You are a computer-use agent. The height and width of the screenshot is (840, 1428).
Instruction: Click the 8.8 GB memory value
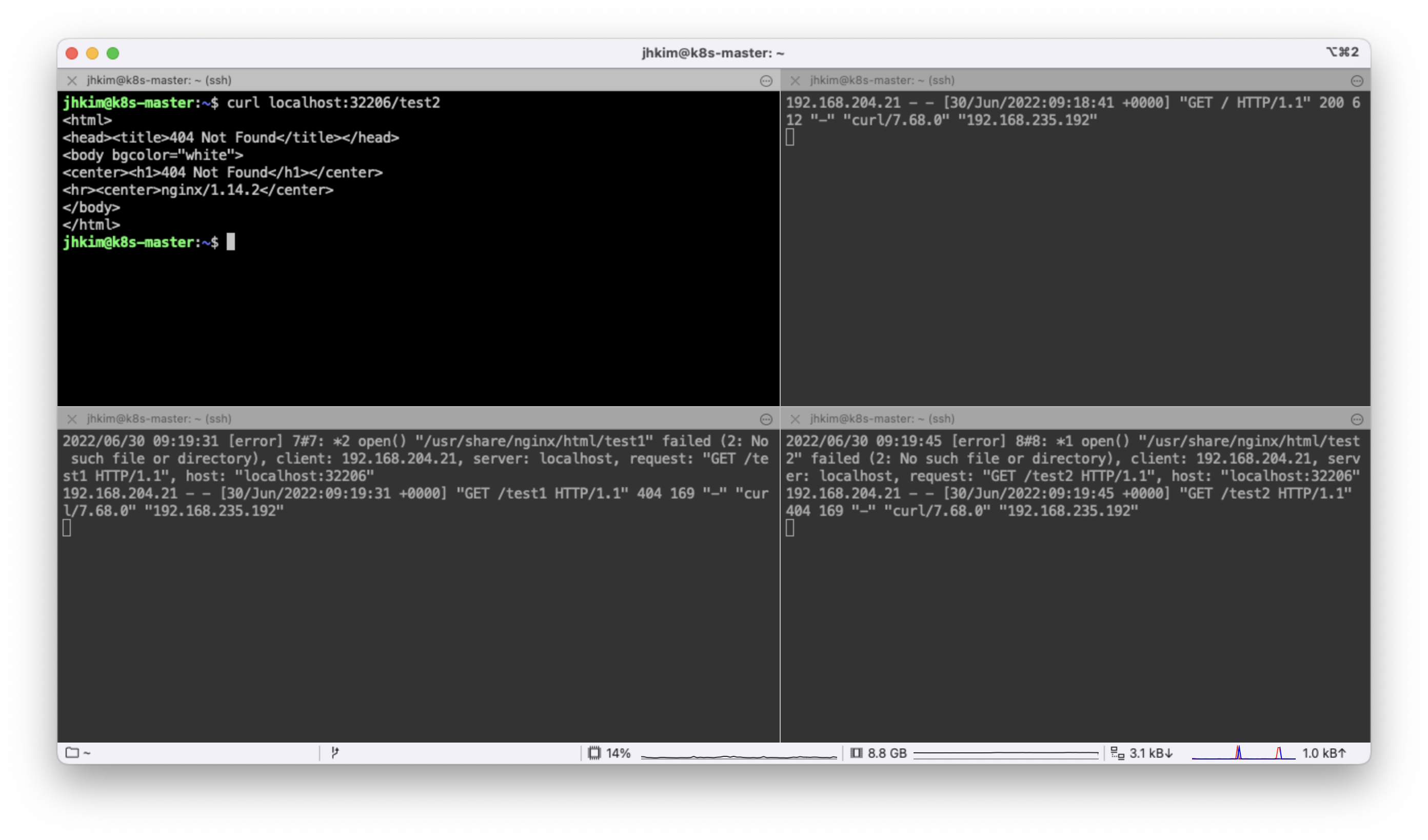pyautogui.click(x=887, y=753)
